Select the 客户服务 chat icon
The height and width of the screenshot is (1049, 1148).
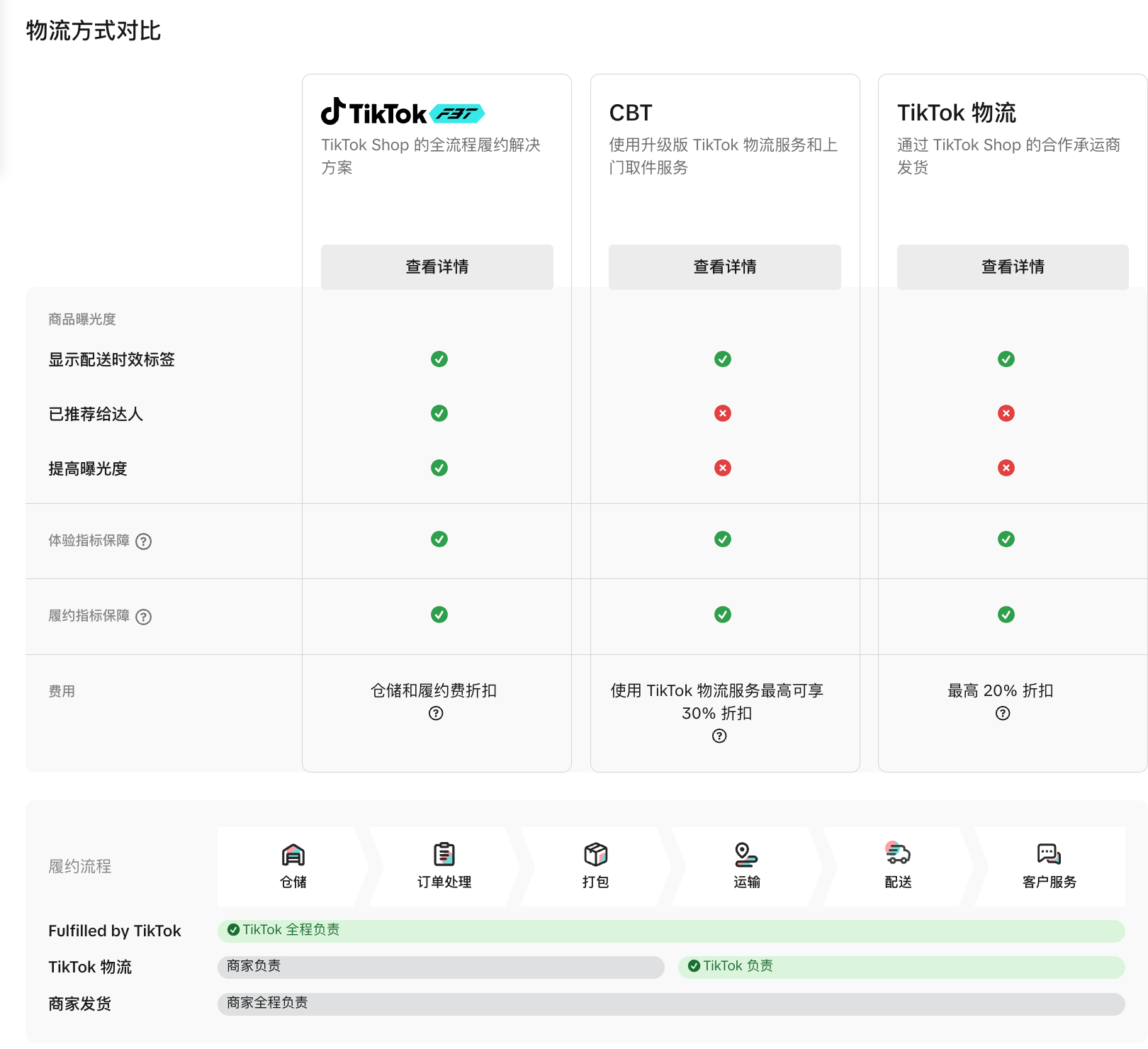[1049, 854]
